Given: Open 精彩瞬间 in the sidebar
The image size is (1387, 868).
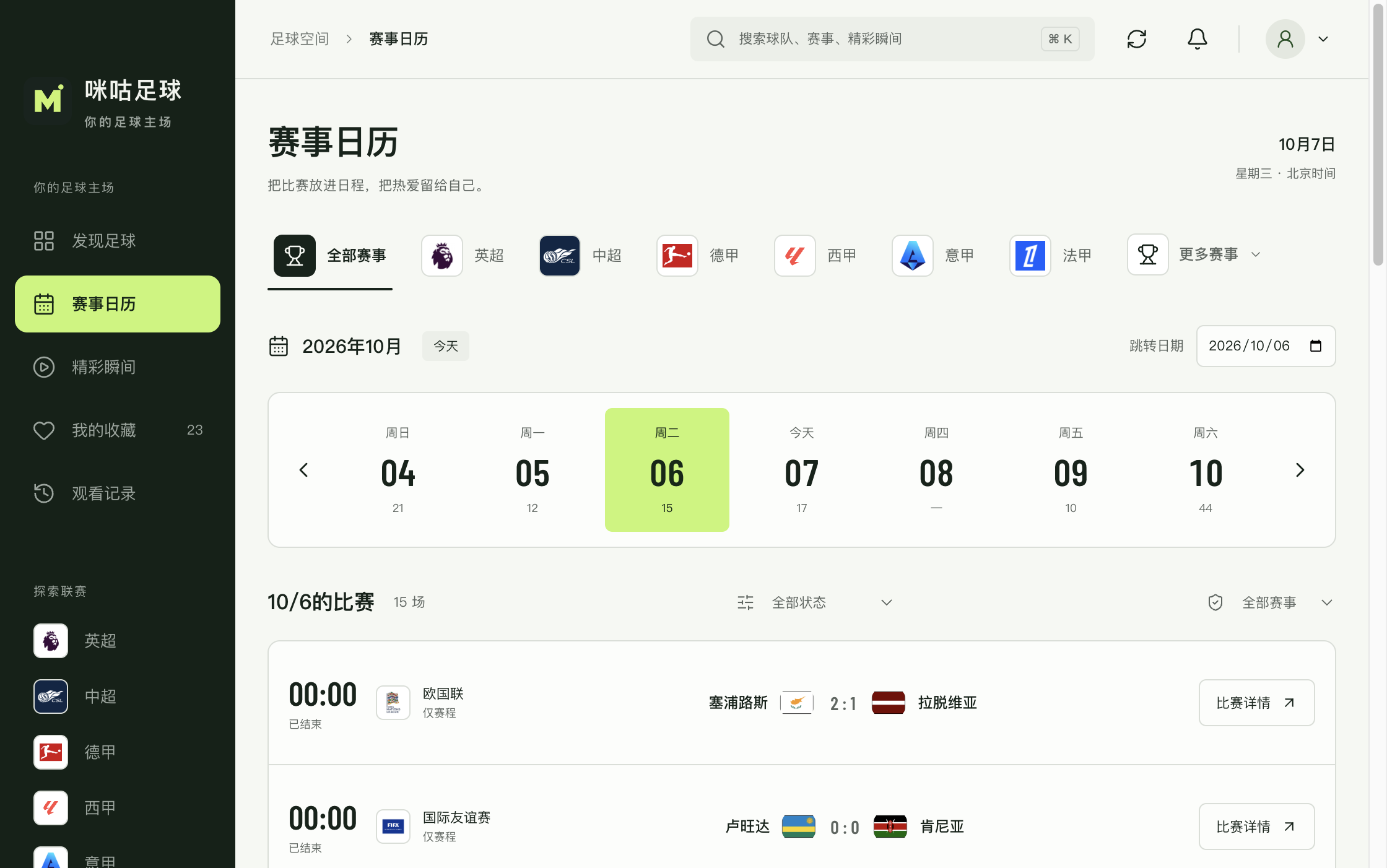Looking at the screenshot, I should 118,367.
